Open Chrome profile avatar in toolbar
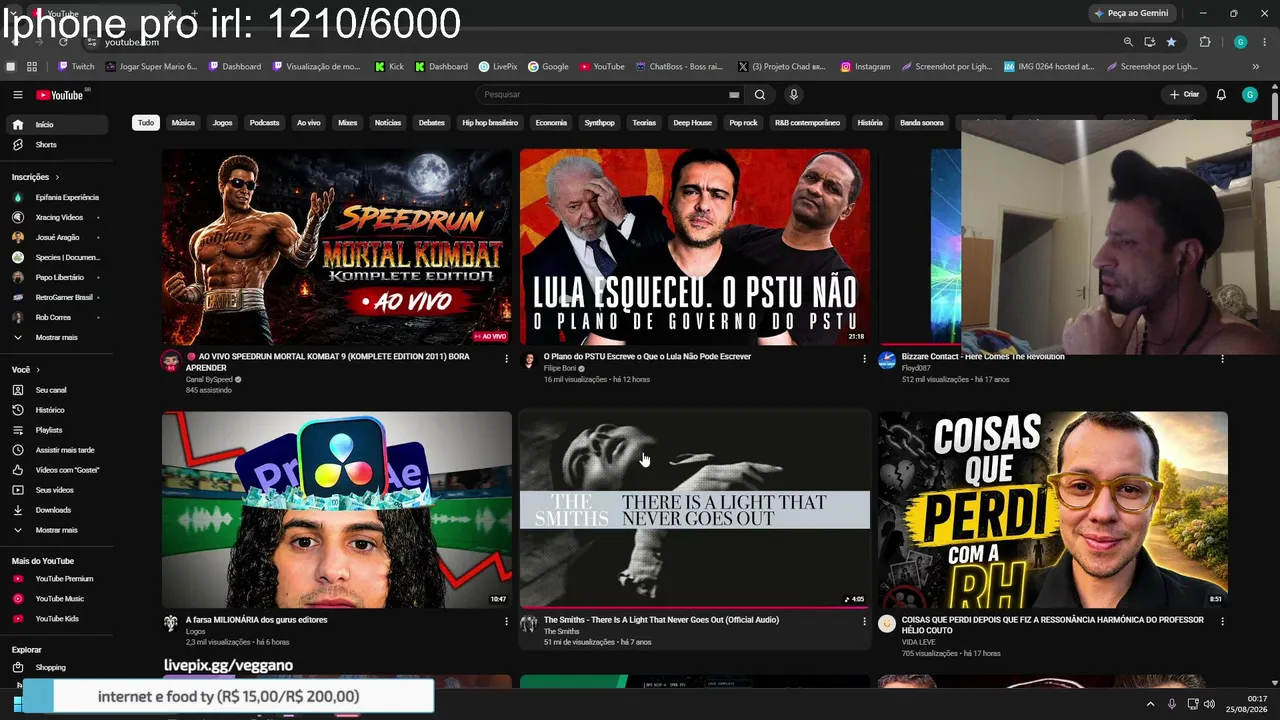Viewport: 1280px width, 720px height. click(x=1240, y=42)
